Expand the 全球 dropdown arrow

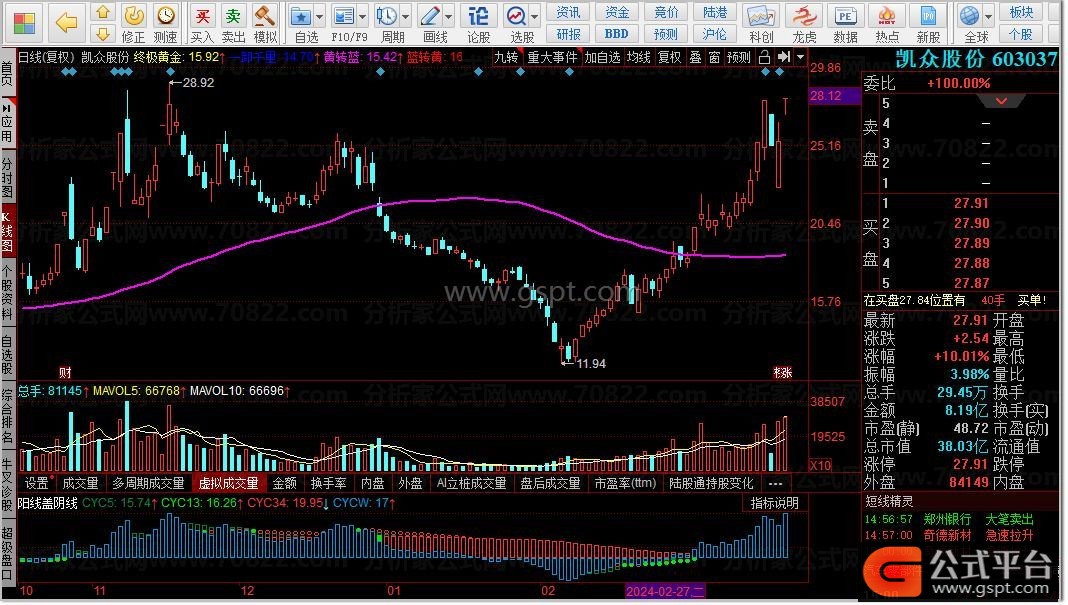pyautogui.click(x=988, y=16)
